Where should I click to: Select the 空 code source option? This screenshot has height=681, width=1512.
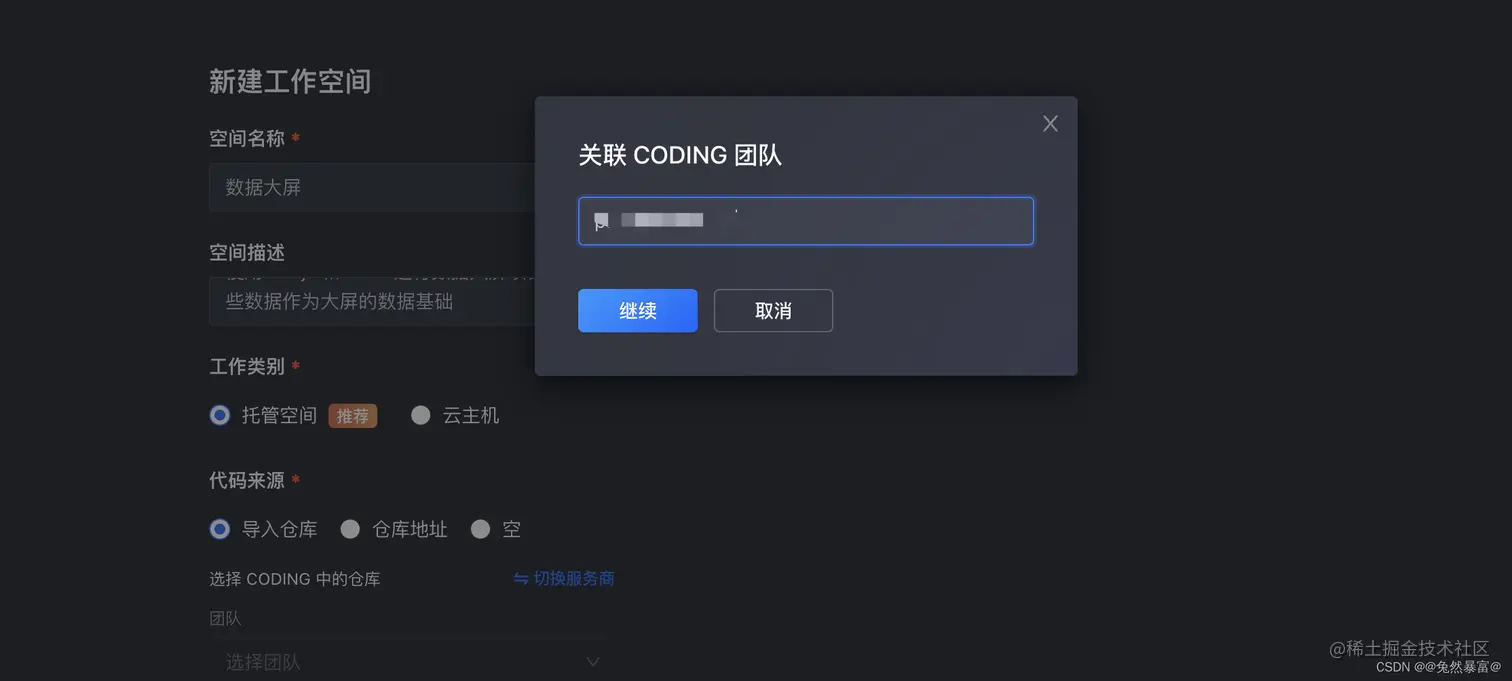(x=480, y=529)
